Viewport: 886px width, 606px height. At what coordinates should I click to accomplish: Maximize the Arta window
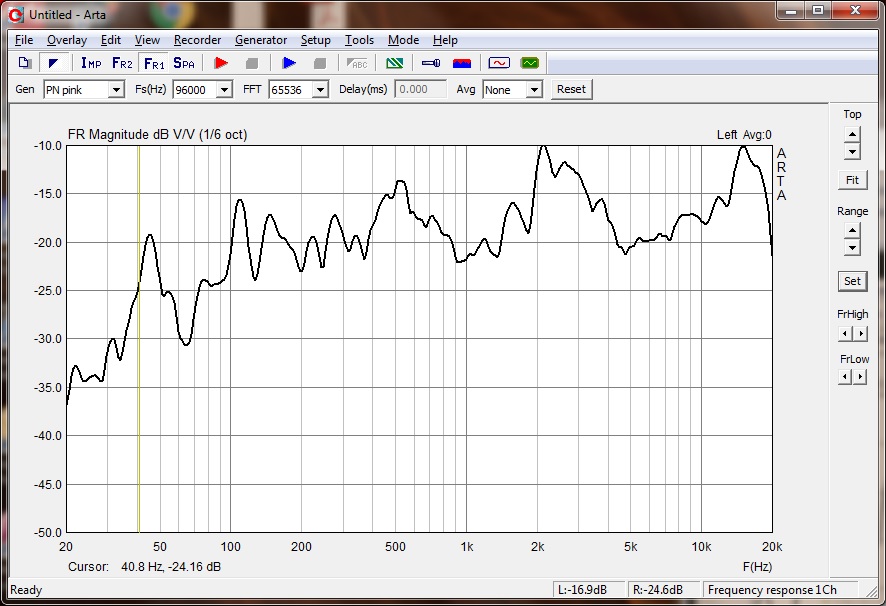[x=818, y=11]
